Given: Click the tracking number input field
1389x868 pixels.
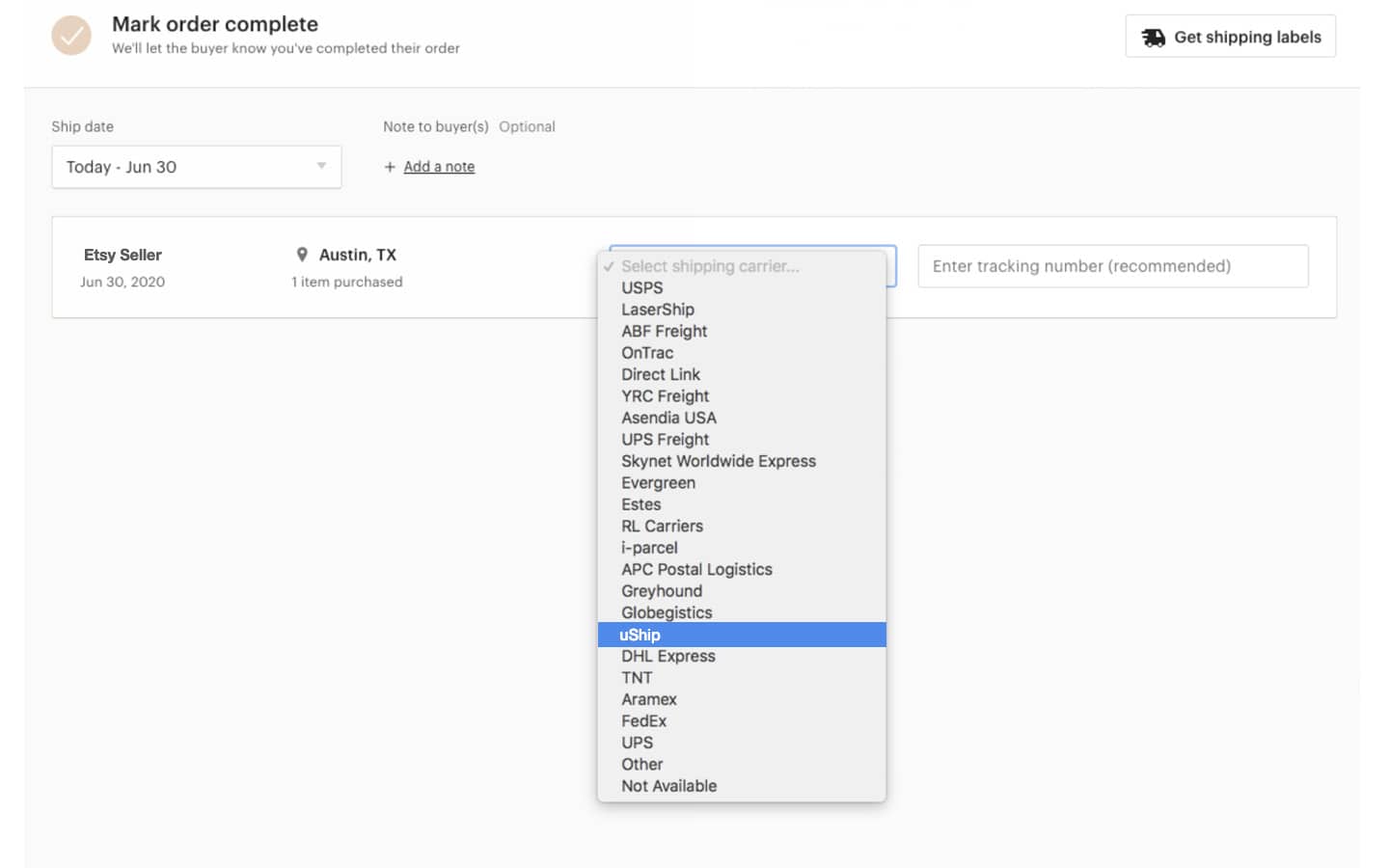Looking at the screenshot, I should click(1112, 266).
